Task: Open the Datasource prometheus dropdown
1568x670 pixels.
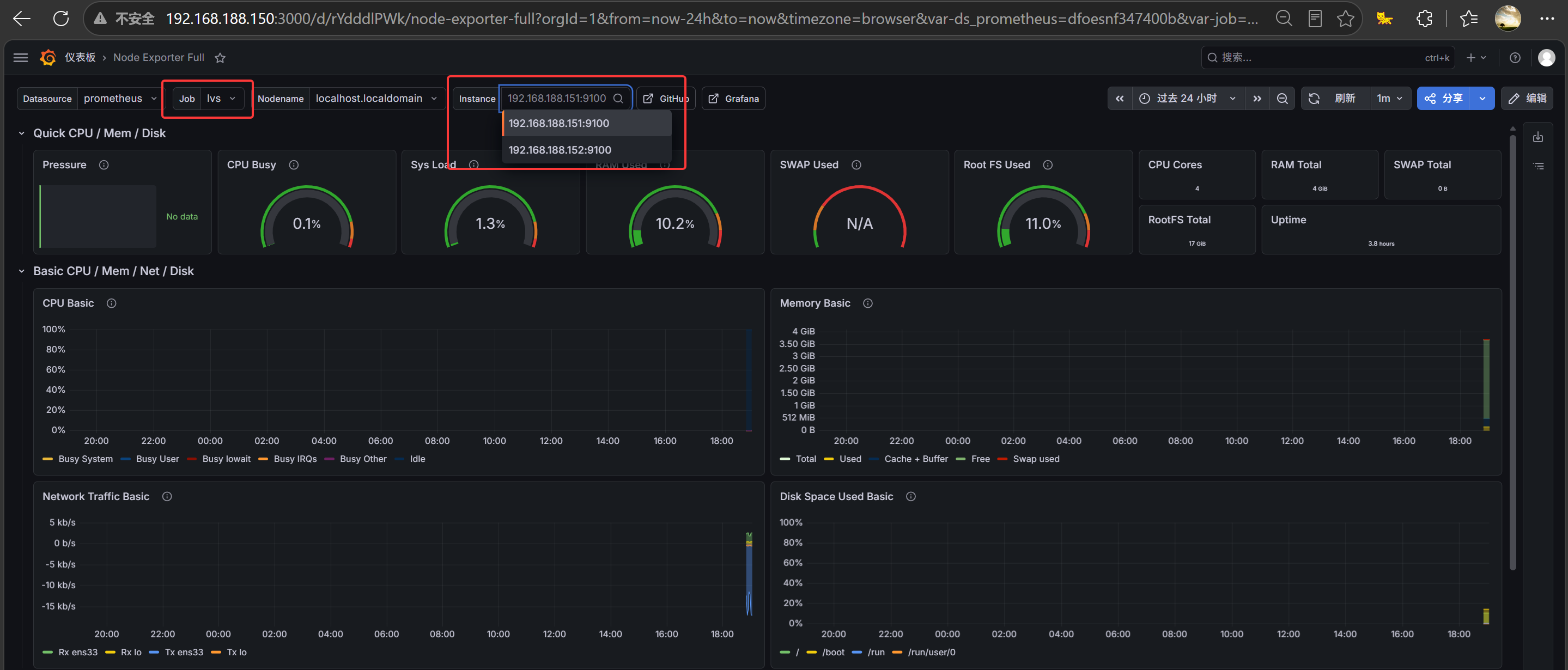Action: [120, 99]
